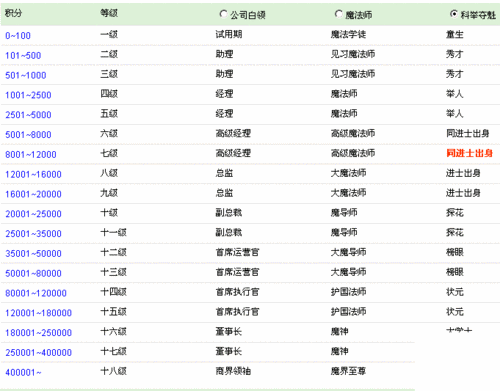The width and height of the screenshot is (500, 391).
Task: Click the 十五级 level cell
Action: (113, 312)
